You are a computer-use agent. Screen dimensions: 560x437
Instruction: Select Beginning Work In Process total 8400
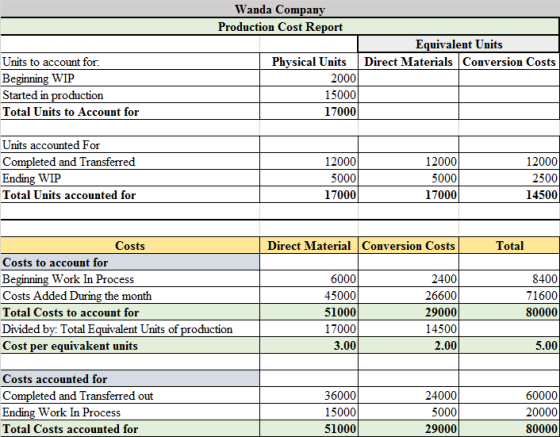coord(545,279)
